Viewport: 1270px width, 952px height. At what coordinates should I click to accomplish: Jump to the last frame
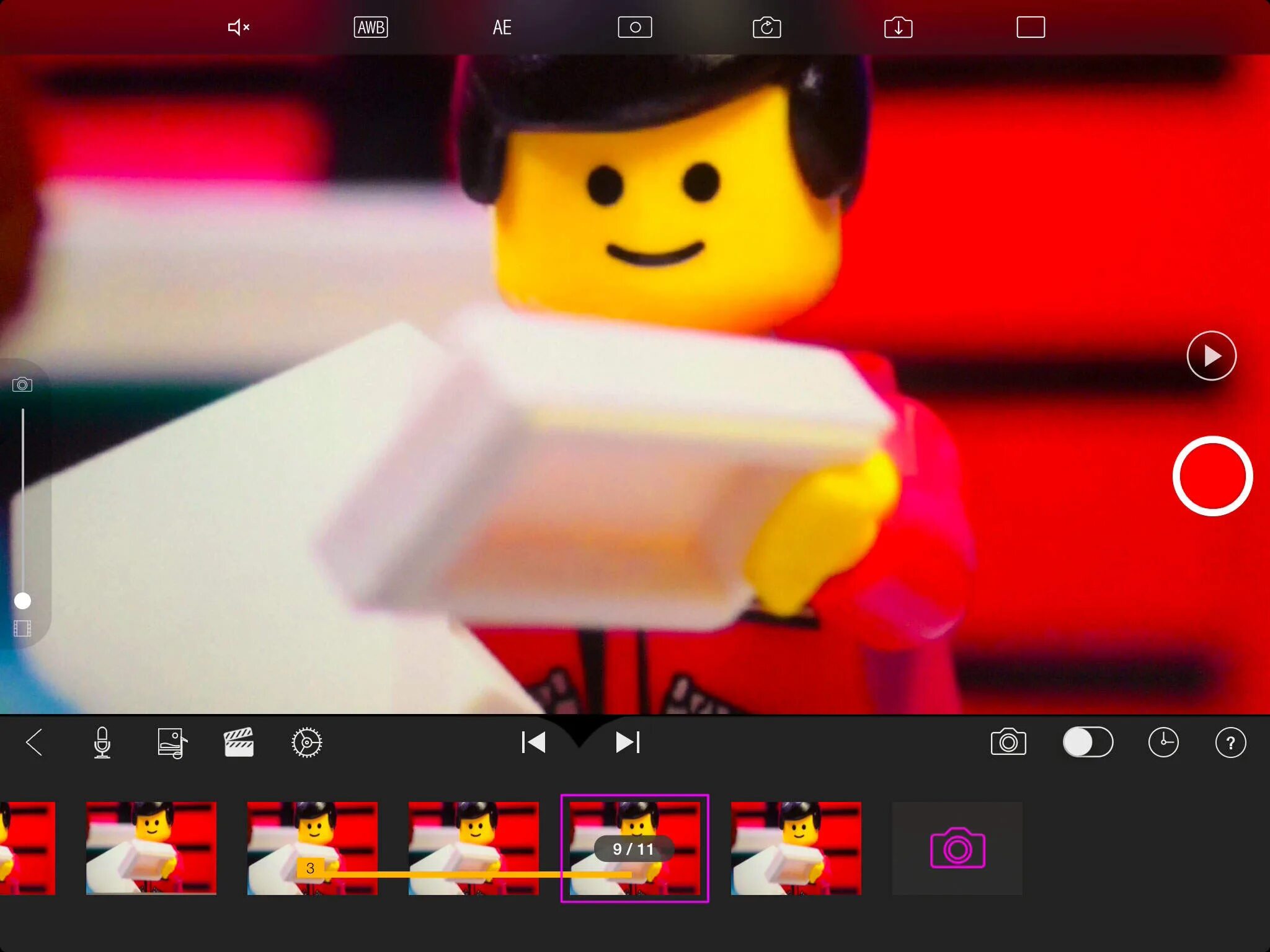pos(628,743)
